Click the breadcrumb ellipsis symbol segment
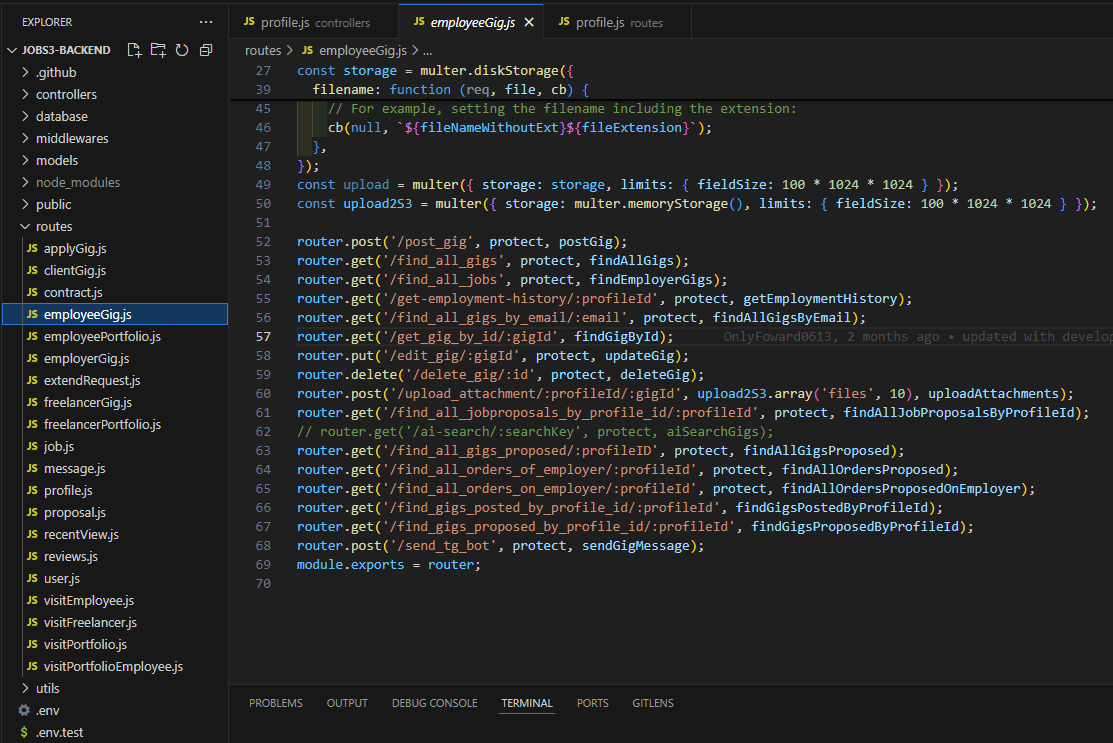The image size is (1113, 743). coord(427,50)
